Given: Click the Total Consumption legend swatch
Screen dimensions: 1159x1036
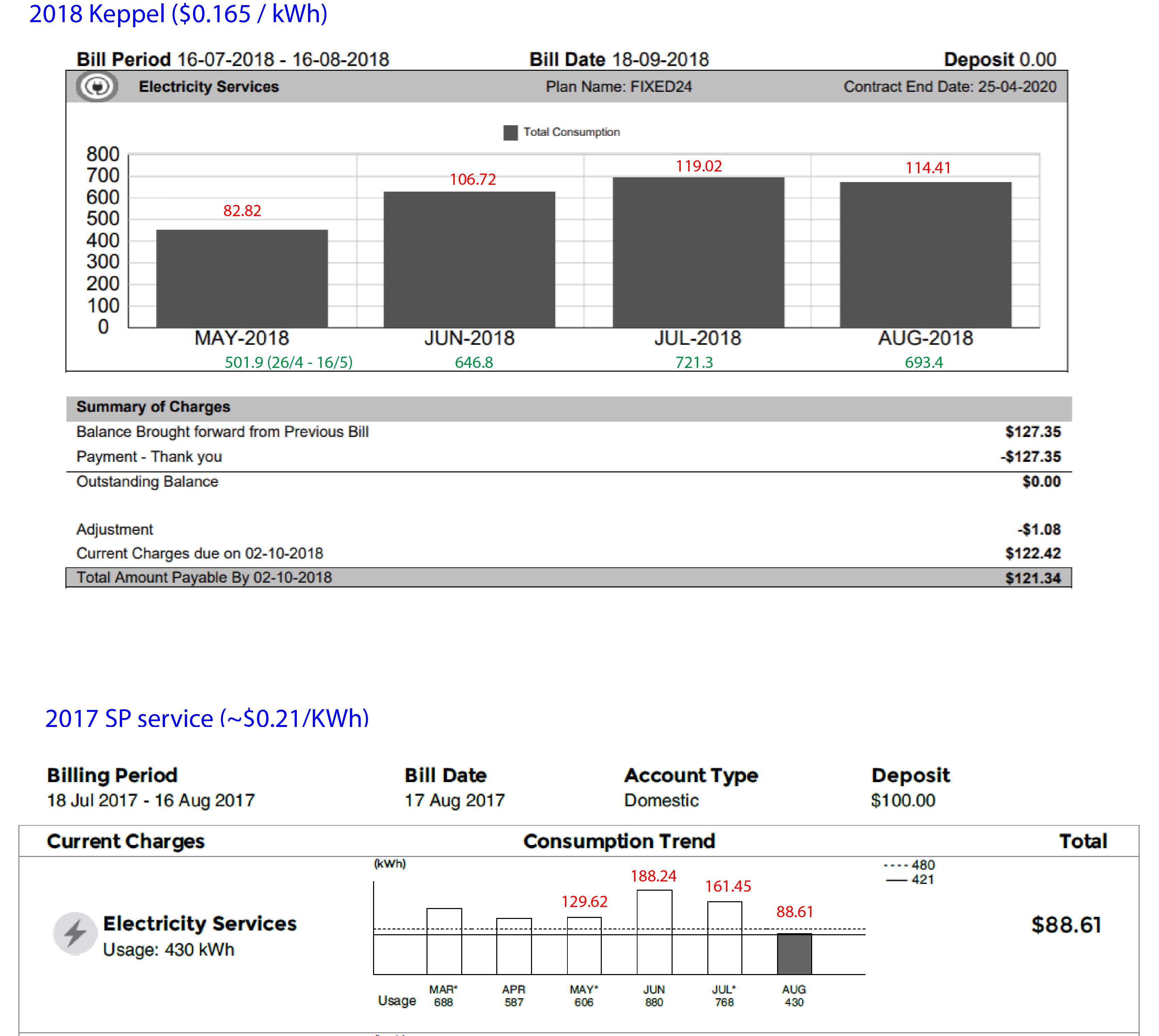Looking at the screenshot, I should (510, 133).
